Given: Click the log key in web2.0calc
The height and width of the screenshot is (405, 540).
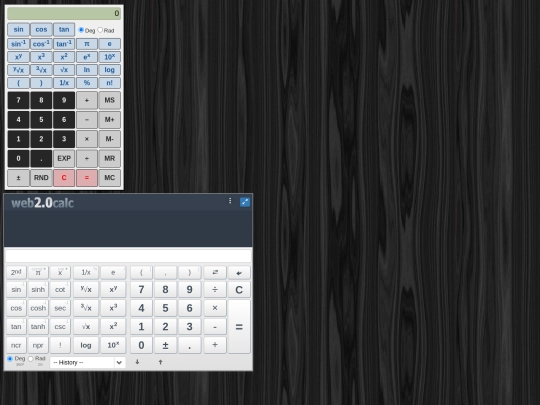Looking at the screenshot, I should (86, 345).
